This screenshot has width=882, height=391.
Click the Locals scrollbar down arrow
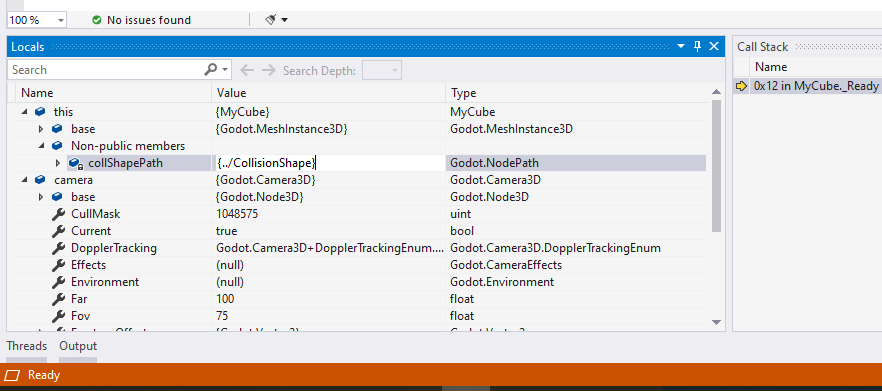click(x=716, y=322)
